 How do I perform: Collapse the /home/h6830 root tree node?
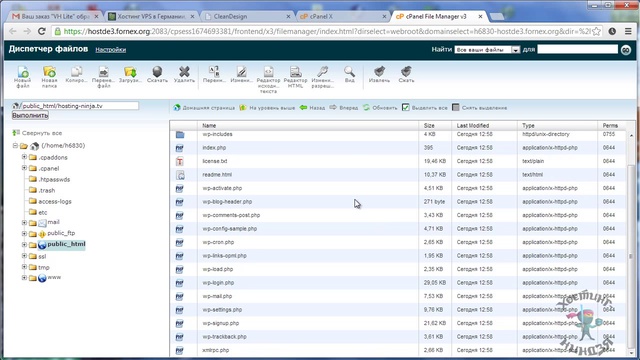15,145
